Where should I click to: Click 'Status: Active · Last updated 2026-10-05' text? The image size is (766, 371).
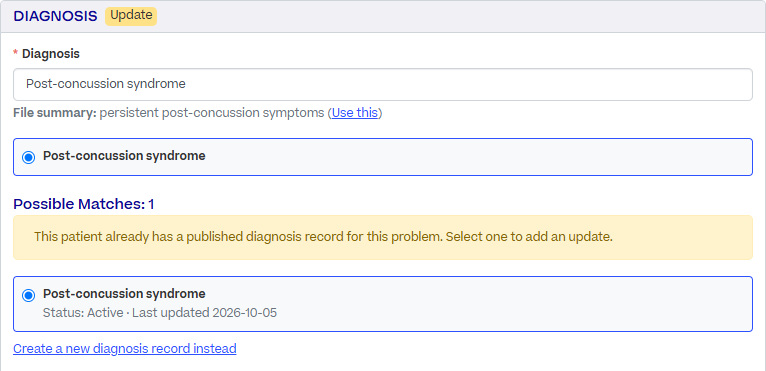[160, 312]
